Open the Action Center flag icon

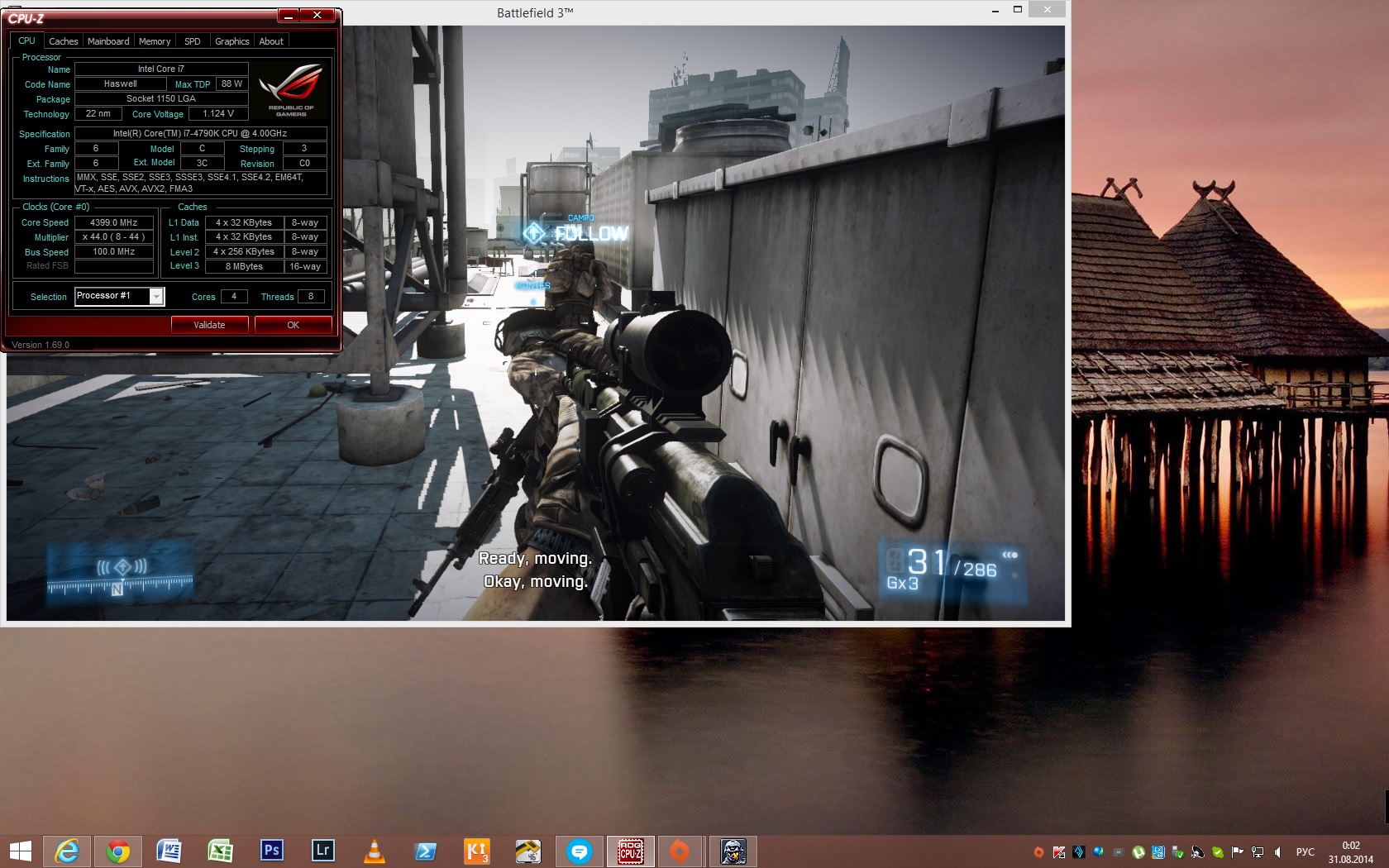coord(1238,852)
